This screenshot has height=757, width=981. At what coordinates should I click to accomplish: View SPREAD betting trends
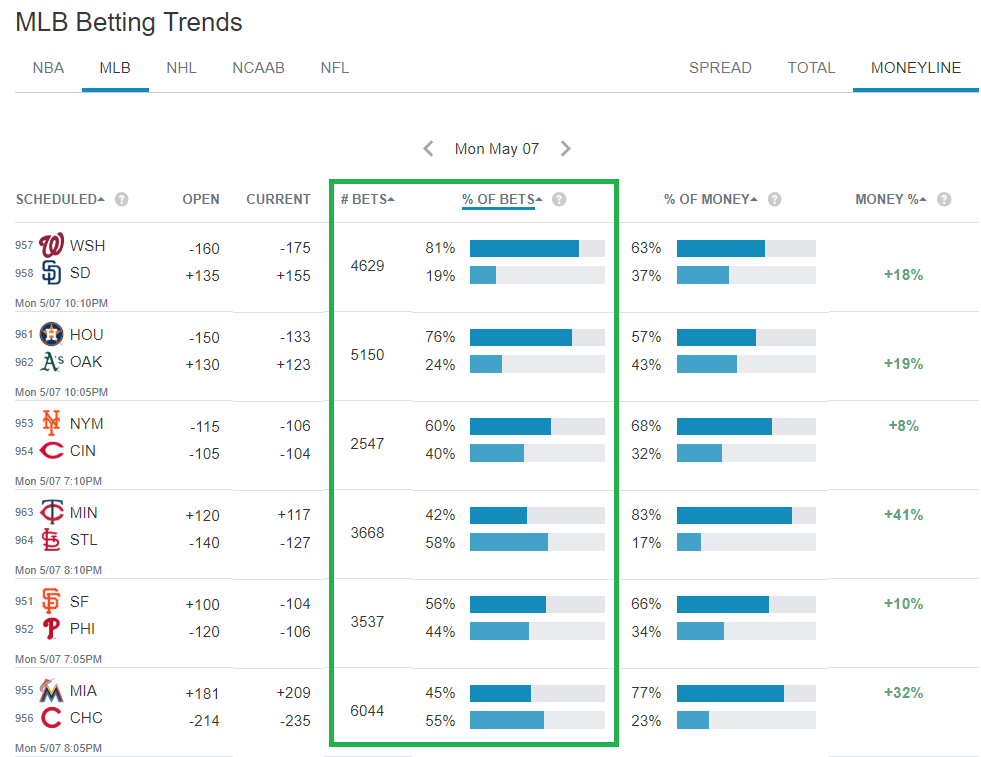(x=720, y=68)
